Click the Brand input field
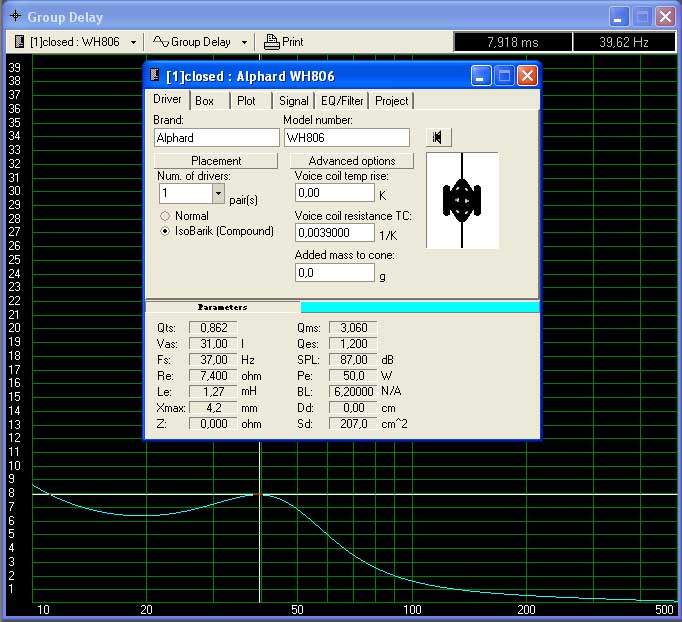This screenshot has width=682, height=622. point(216,138)
